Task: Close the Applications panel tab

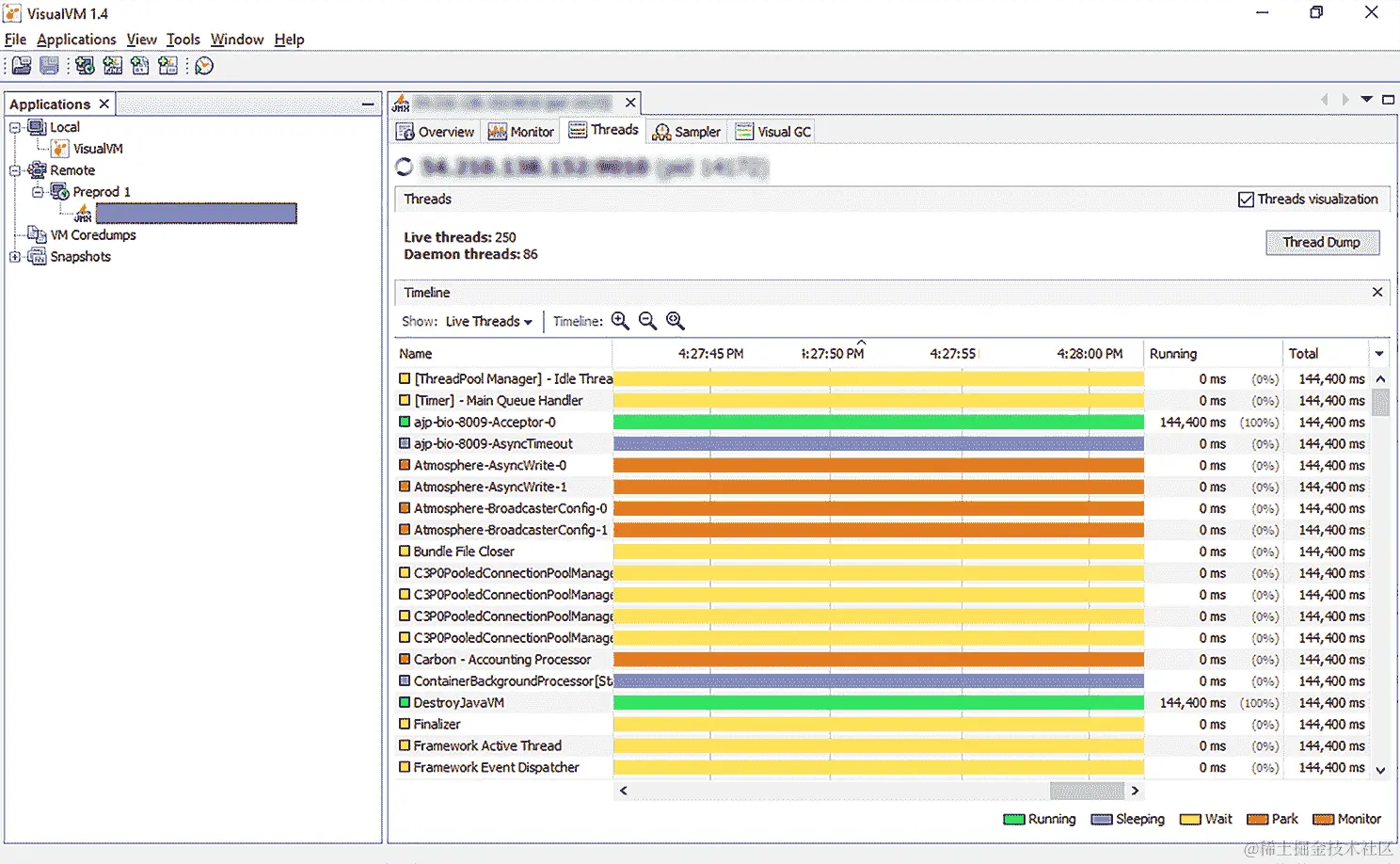Action: (x=104, y=104)
